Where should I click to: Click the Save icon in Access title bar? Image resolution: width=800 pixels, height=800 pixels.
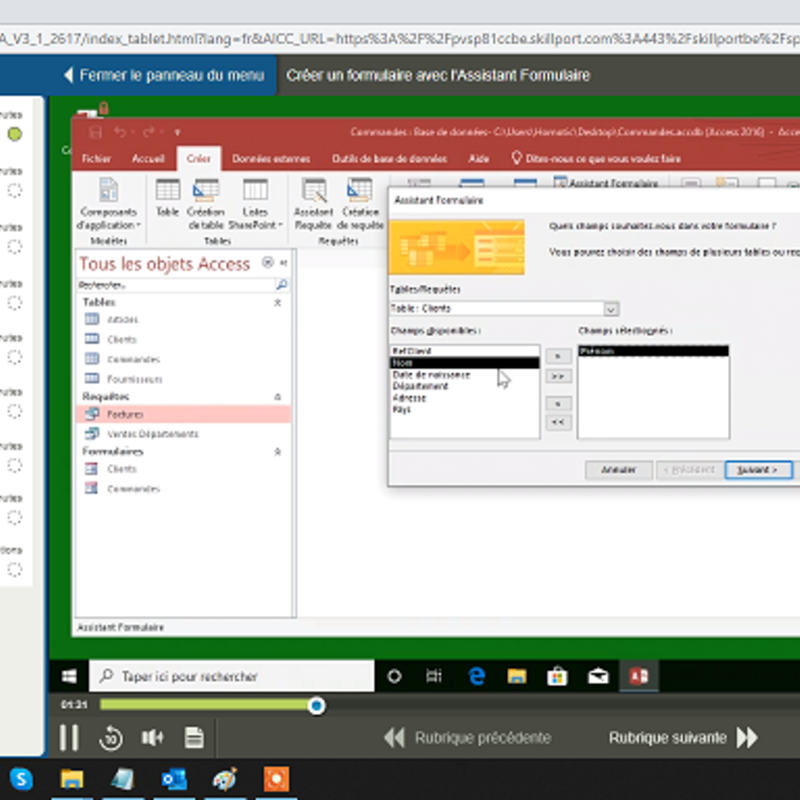point(95,133)
